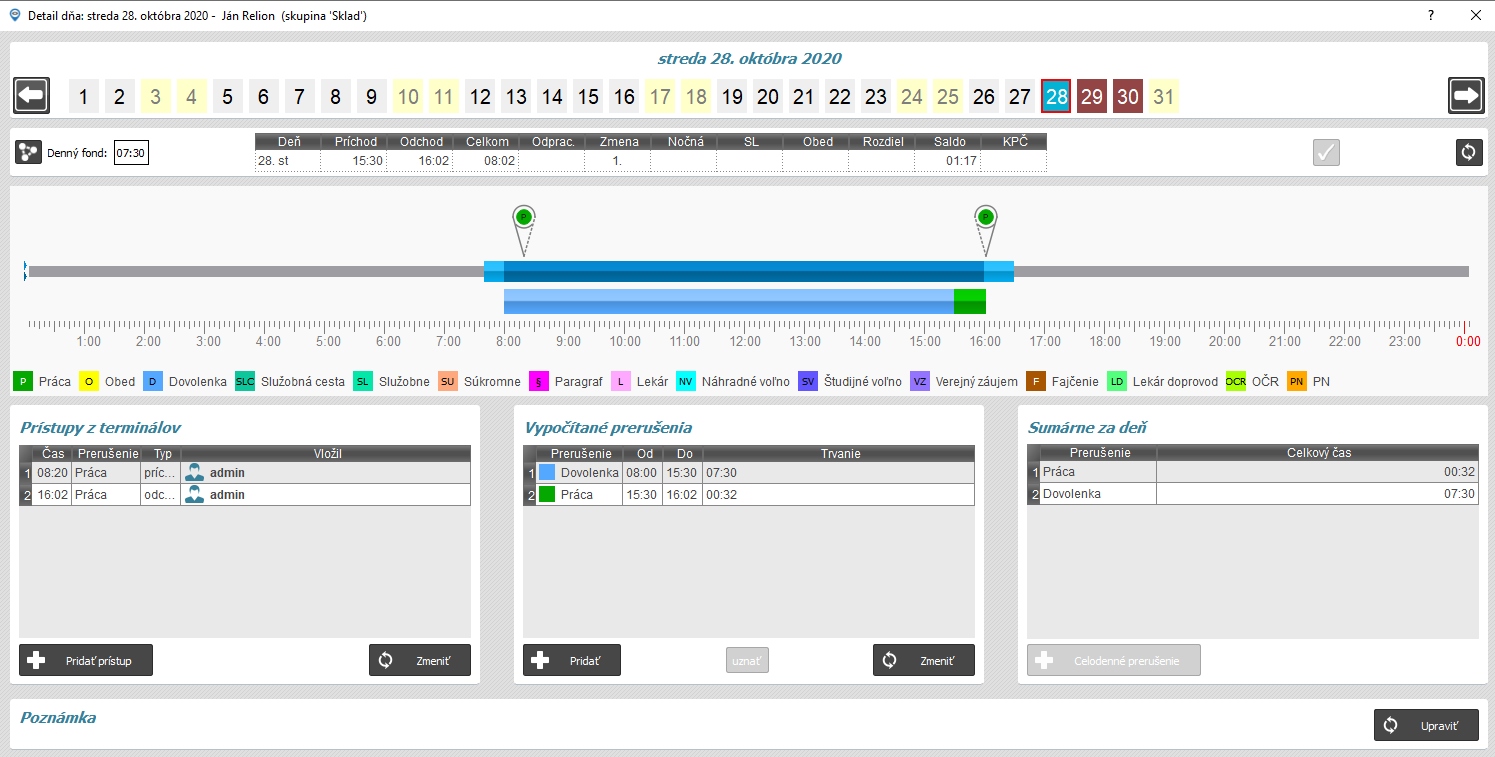Screen dimensions: 1495x757
Task: Click the Celkový čas column header
Action: pos(1318,453)
